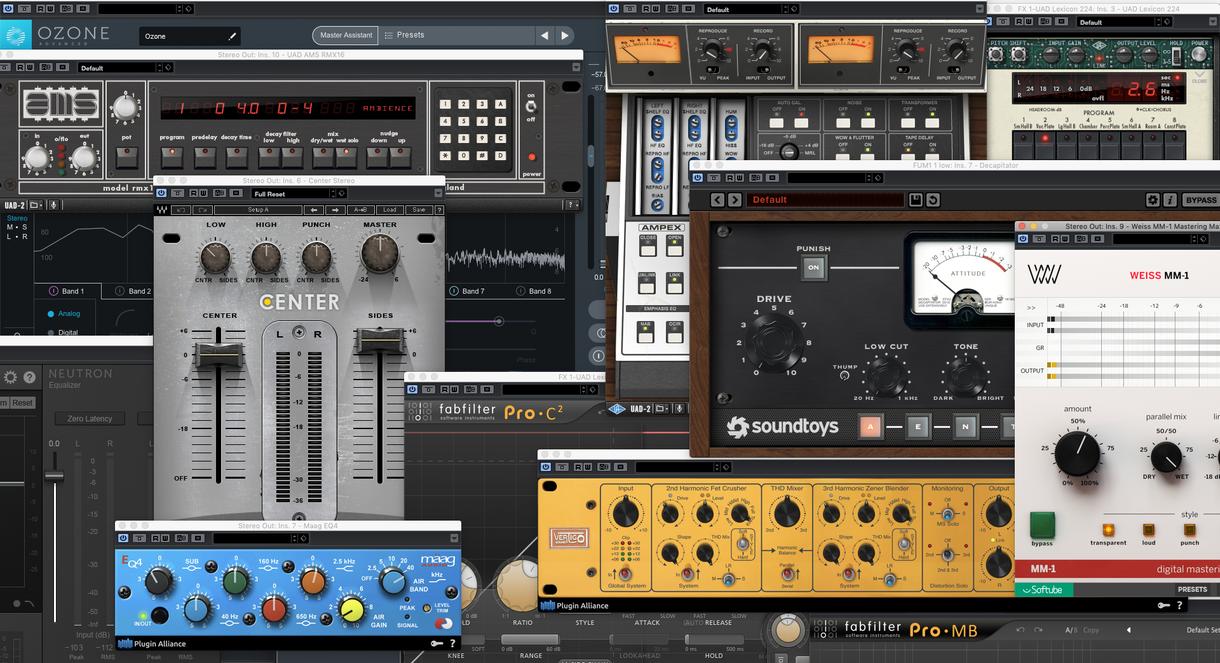The width and height of the screenshot is (1220, 663).
Task: Click the A→B copy button in Center
Action: tap(361, 210)
